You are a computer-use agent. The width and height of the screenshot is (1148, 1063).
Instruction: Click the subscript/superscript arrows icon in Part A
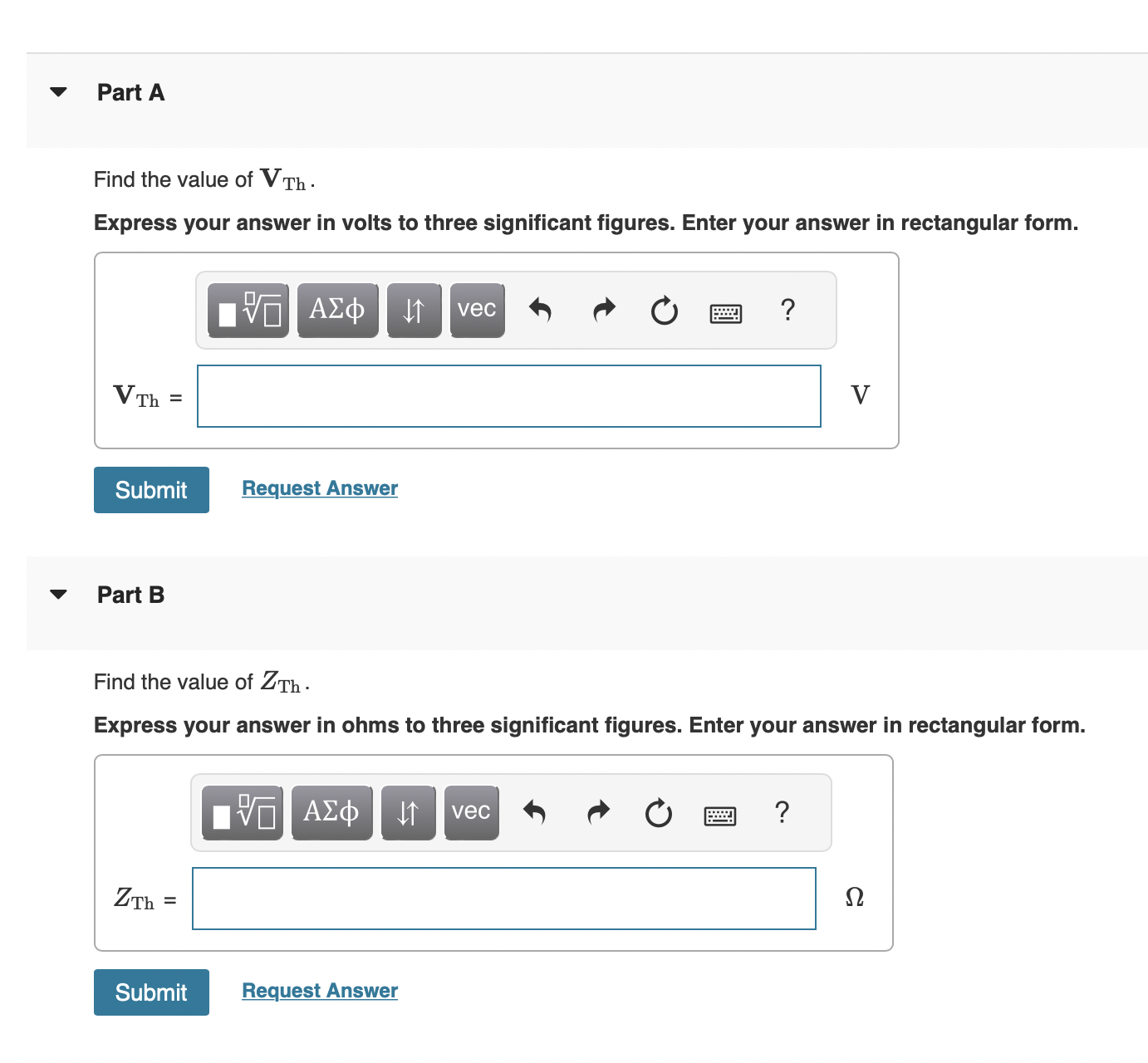pyautogui.click(x=414, y=309)
